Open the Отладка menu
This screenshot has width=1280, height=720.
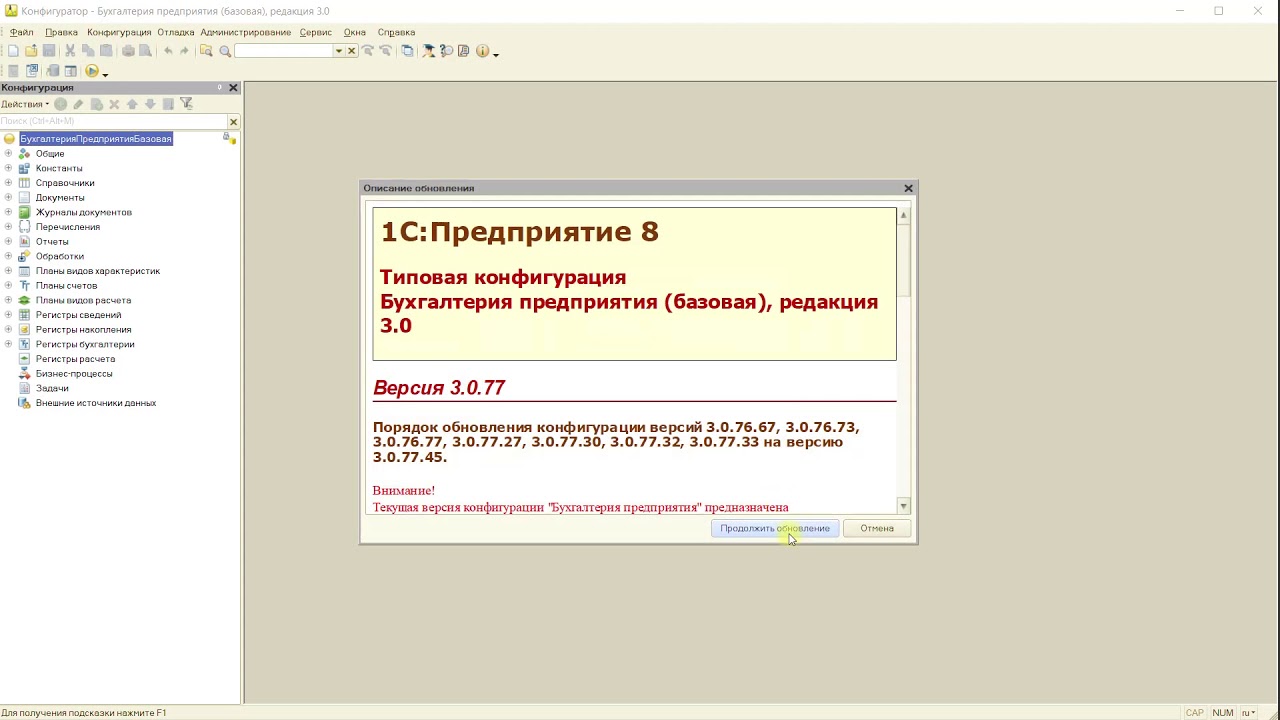176,32
